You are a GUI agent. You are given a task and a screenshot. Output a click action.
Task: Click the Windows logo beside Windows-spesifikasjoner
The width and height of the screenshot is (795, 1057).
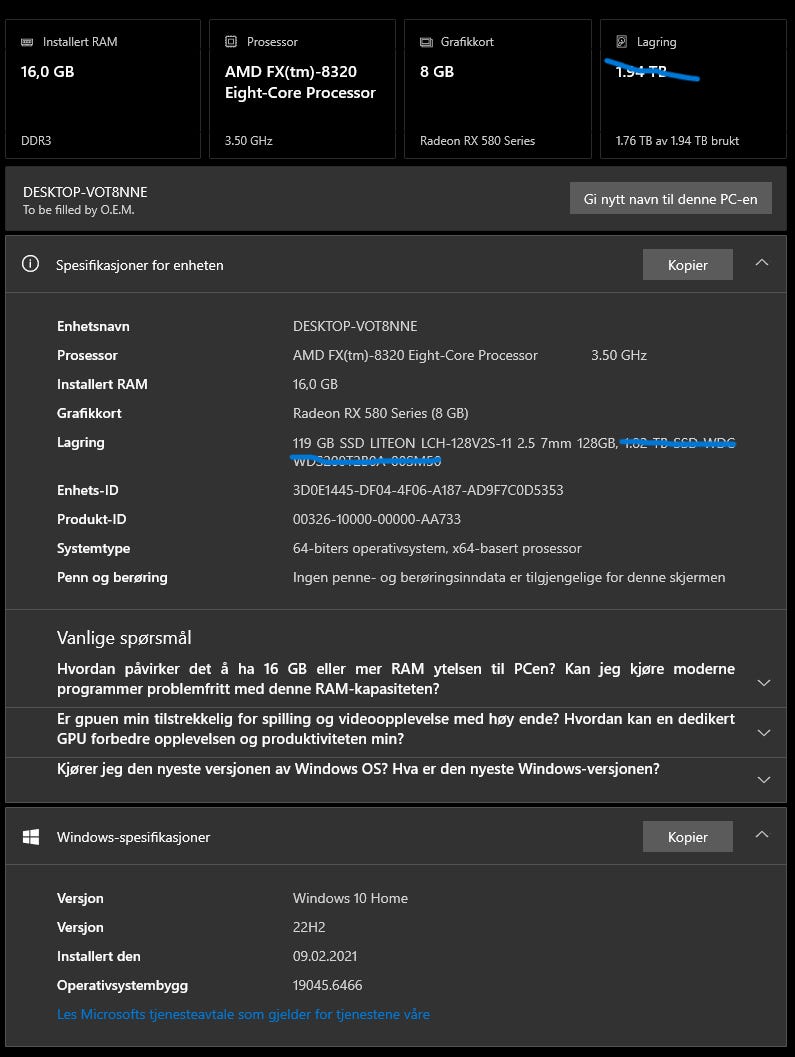click(30, 837)
